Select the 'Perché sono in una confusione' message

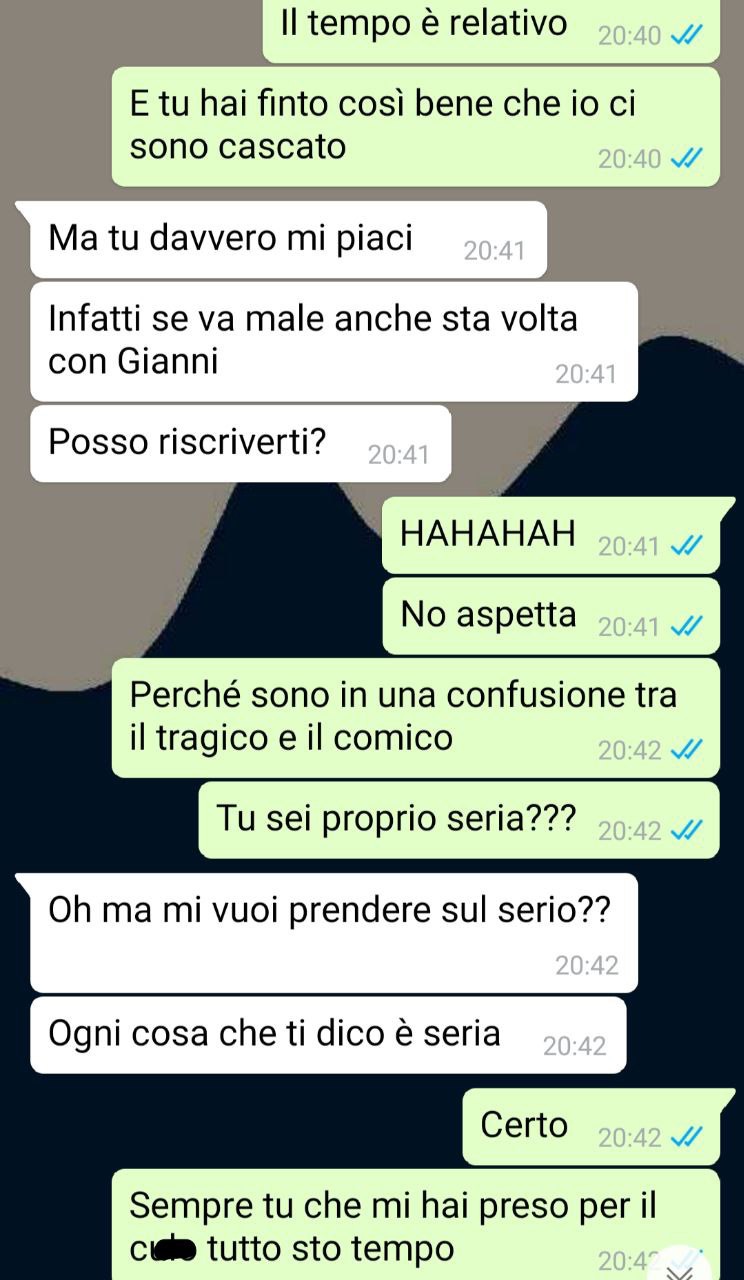(x=416, y=717)
